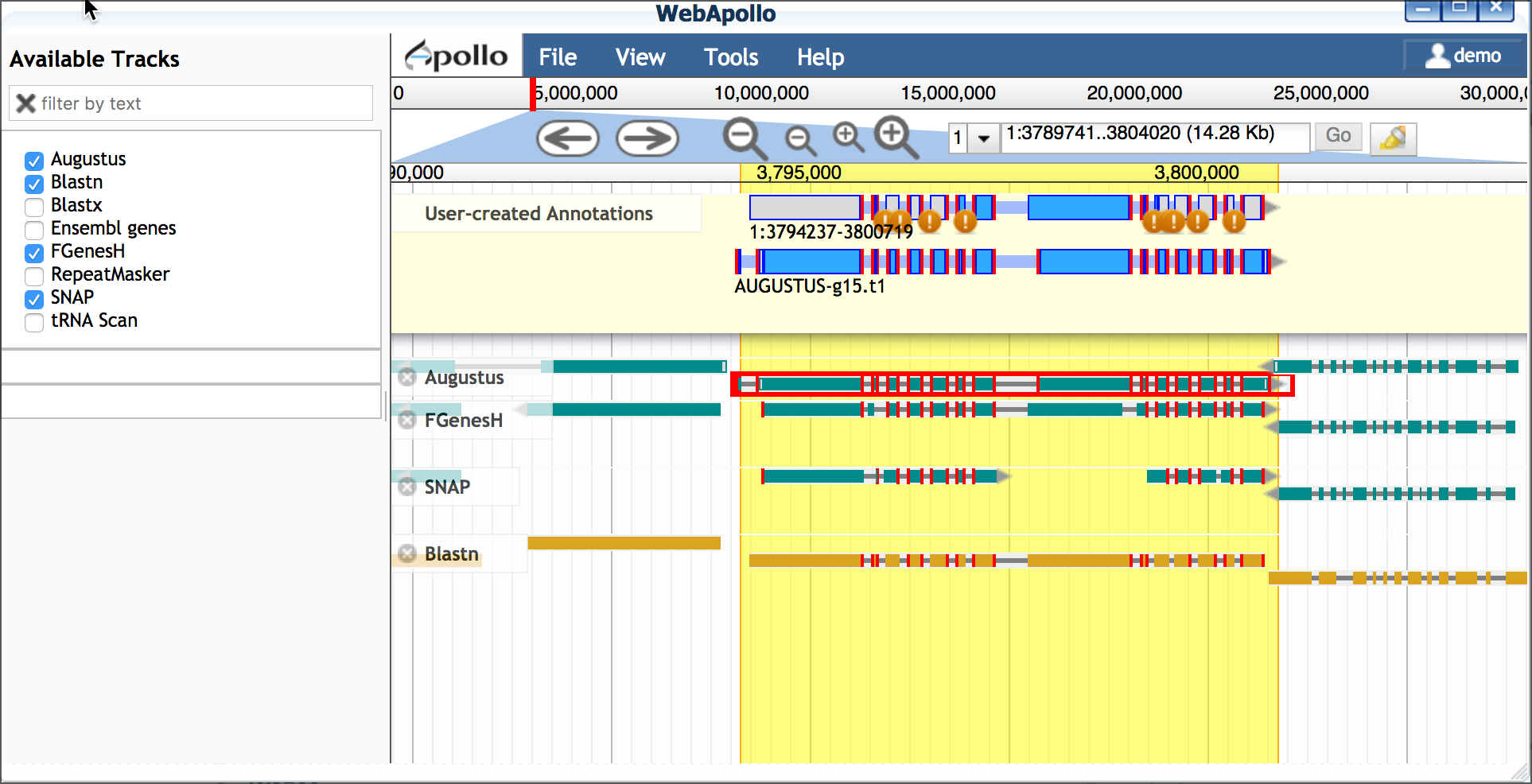The height and width of the screenshot is (784, 1532).
Task: Close the WebApollo window
Action: (1495, 10)
